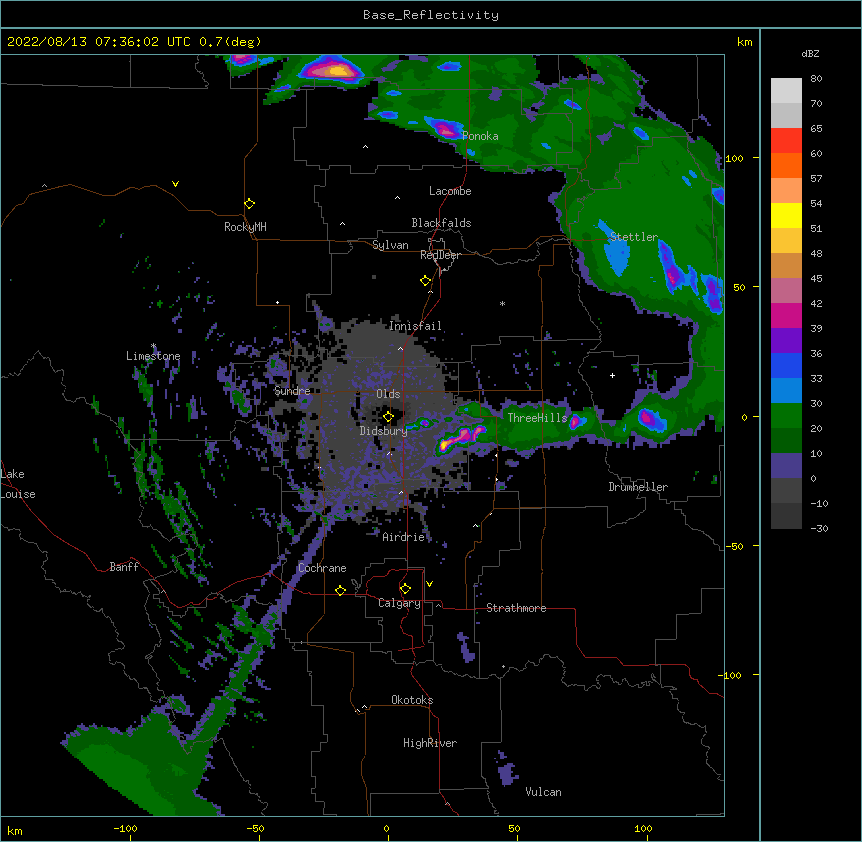Click the Strathmore label
Image resolution: width=862 pixels, height=842 pixels.
(x=516, y=608)
